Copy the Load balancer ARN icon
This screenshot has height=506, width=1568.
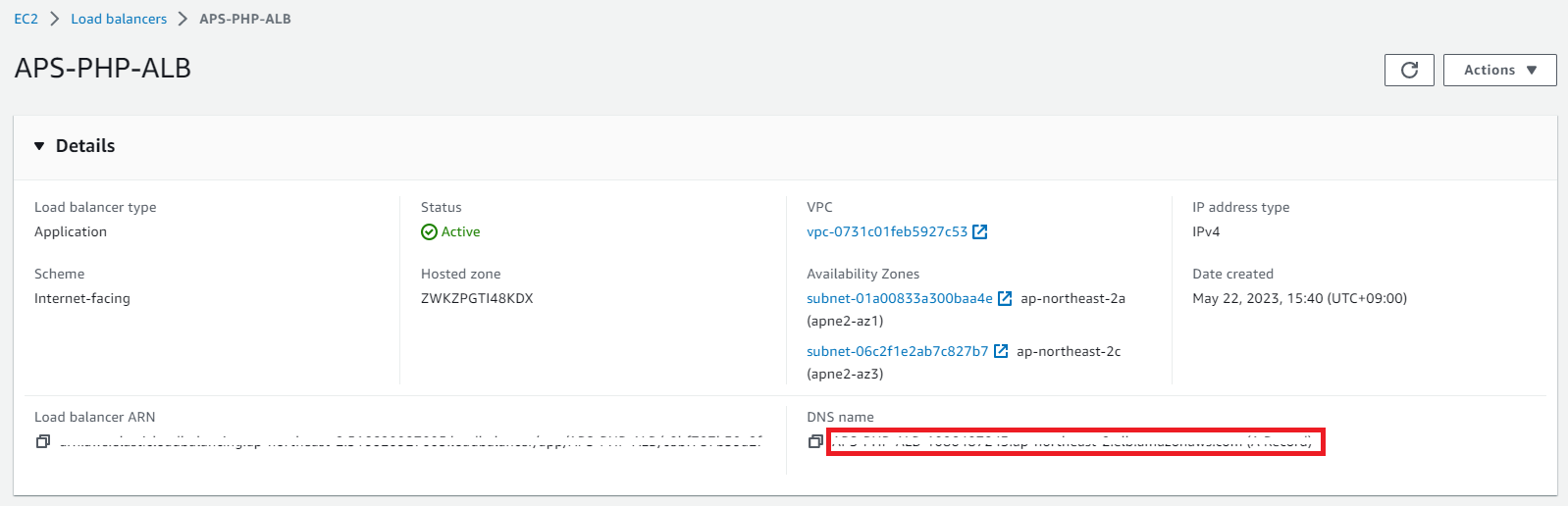43,441
